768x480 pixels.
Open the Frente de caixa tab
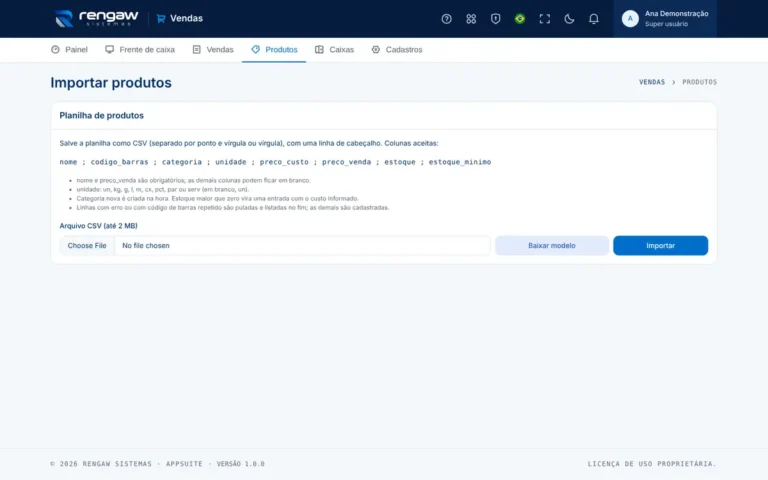pyautogui.click(x=140, y=49)
